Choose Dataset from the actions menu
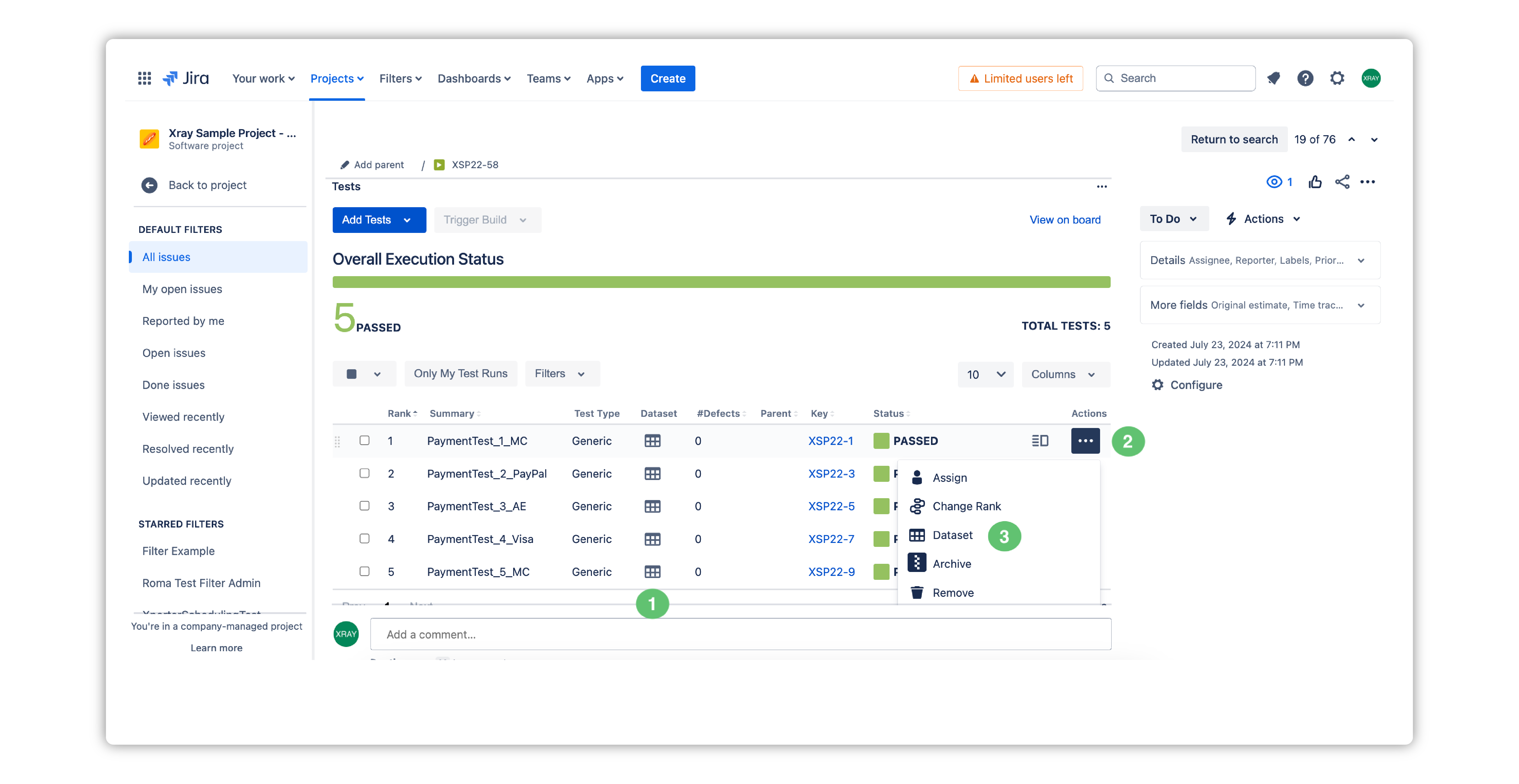Image resolution: width=1519 pixels, height=784 pixels. click(952, 535)
